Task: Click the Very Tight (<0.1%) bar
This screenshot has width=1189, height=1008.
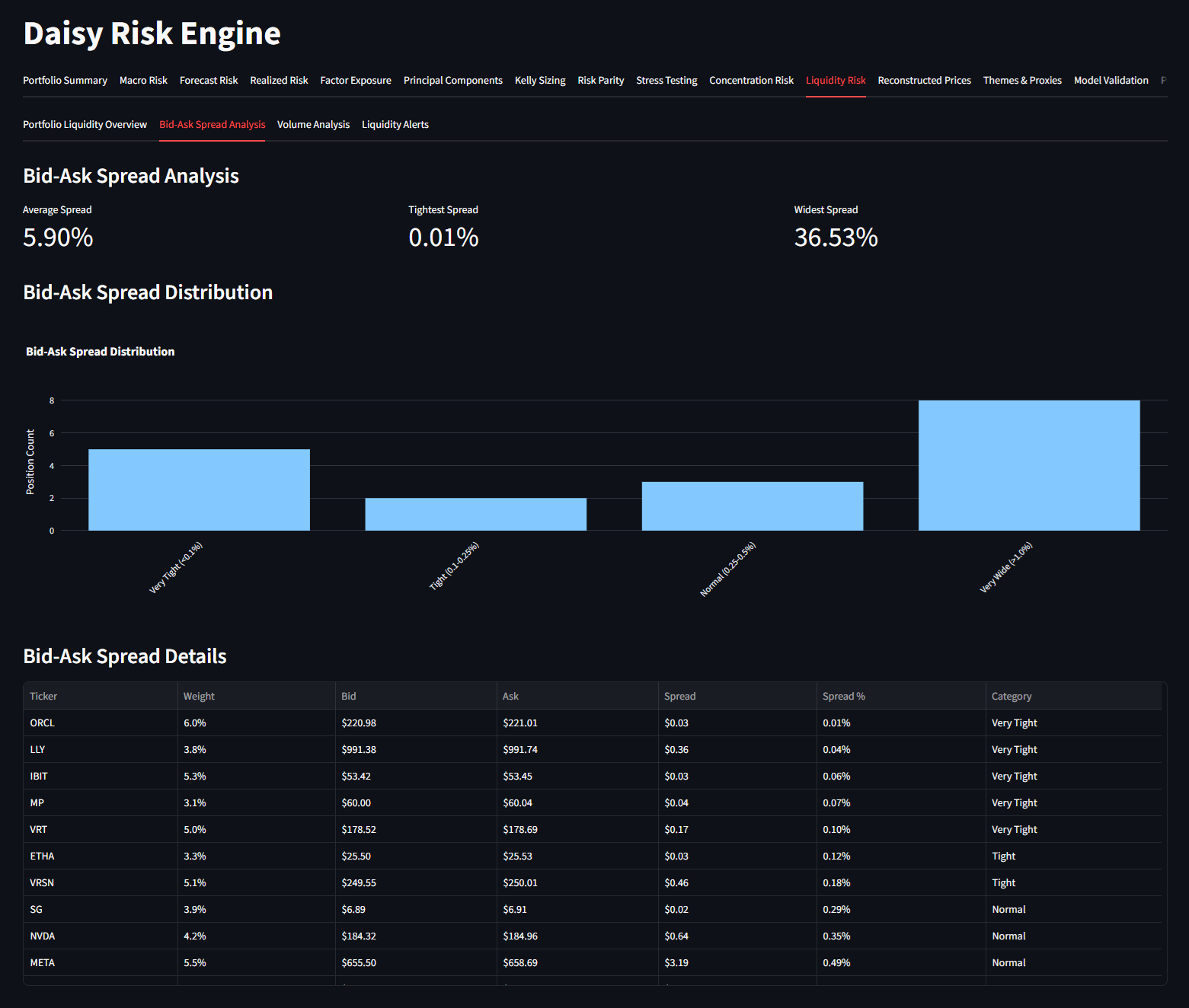Action: coord(199,490)
